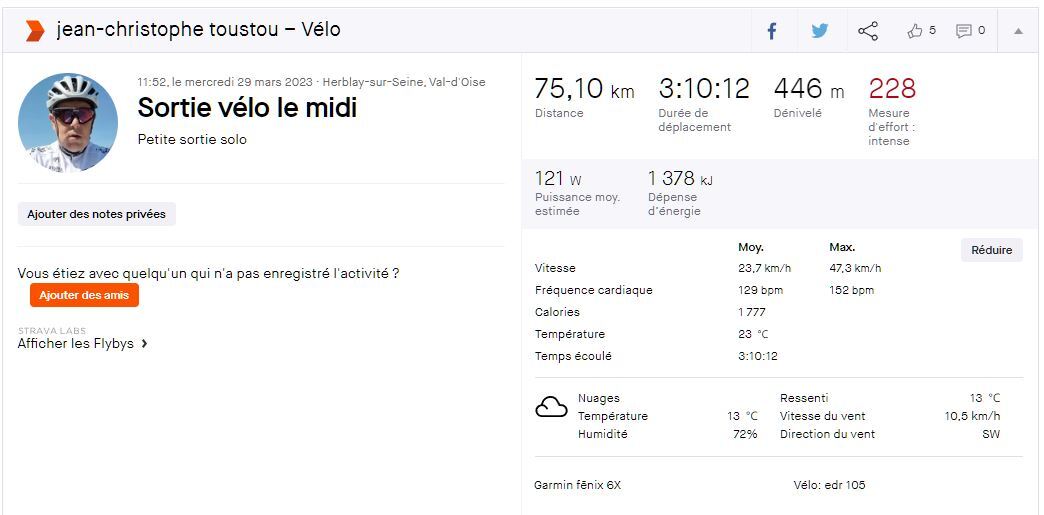1044x515 pixels.
Task: Click the arrow beside Afficher les Flybys
Action: [x=145, y=344]
